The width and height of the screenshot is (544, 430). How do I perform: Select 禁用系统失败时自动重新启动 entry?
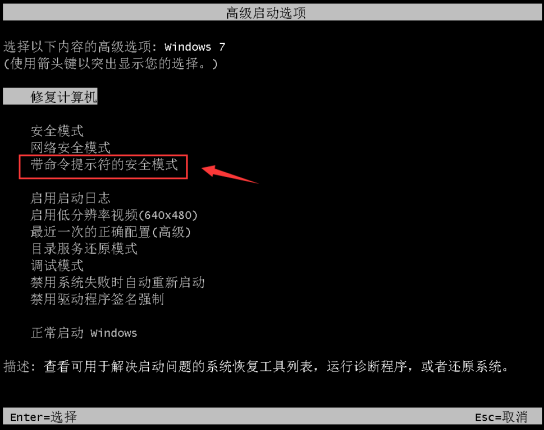click(x=118, y=282)
